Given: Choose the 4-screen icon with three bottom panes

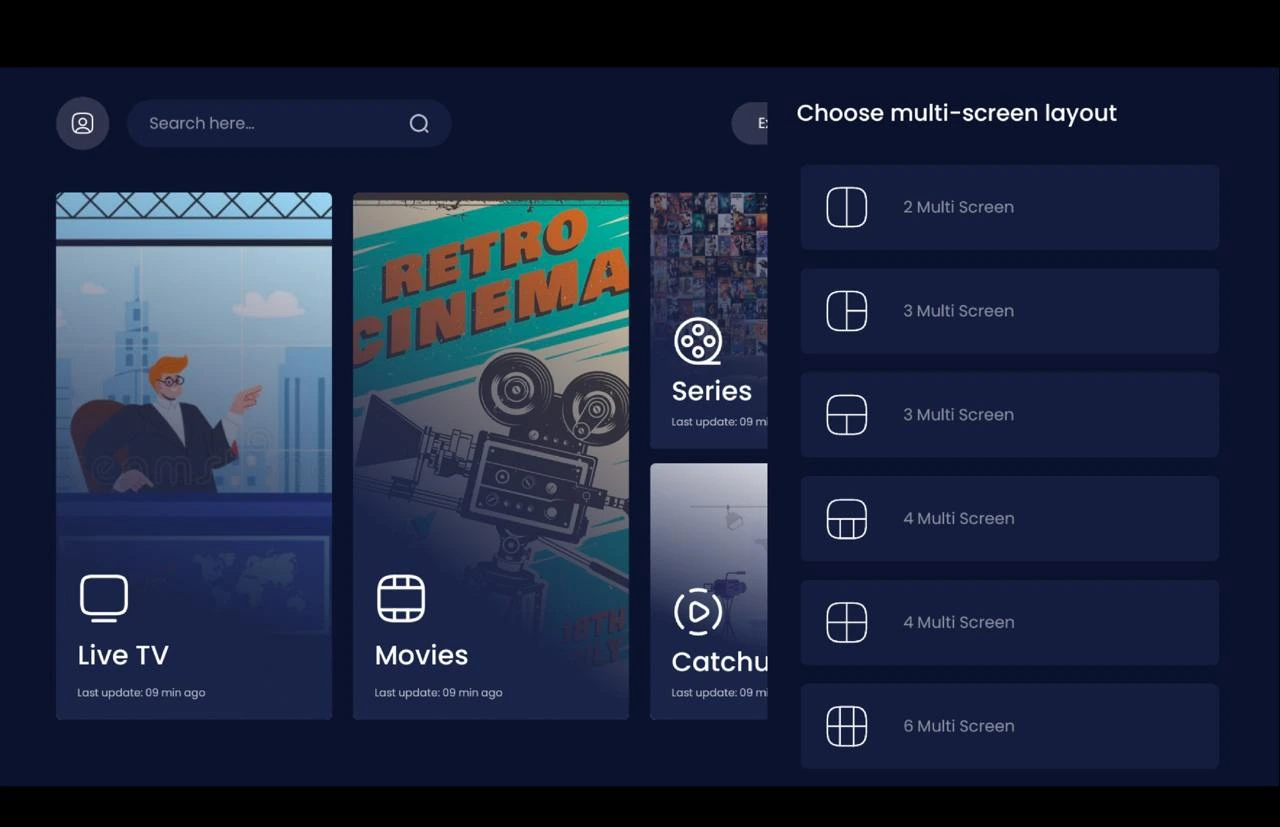Looking at the screenshot, I should click(846, 519).
